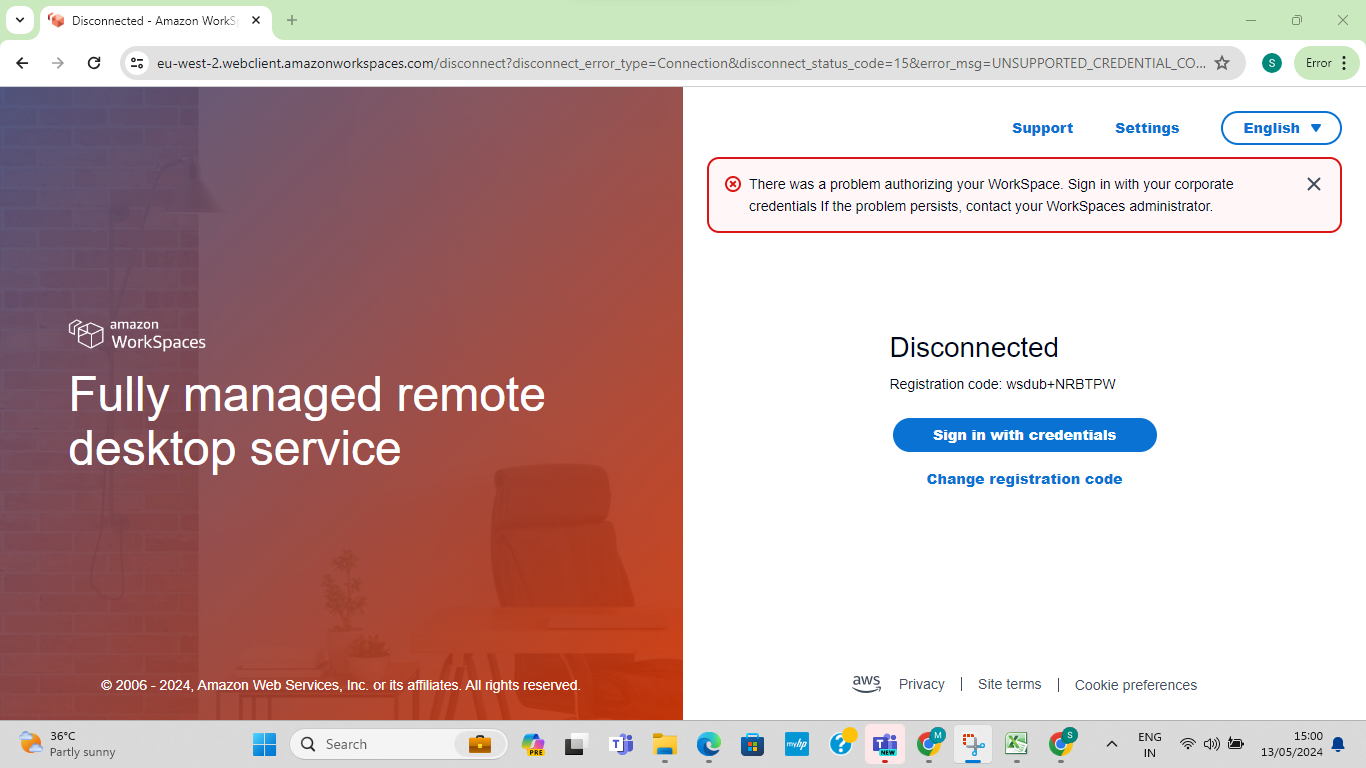Click the Sign in with credentials button
This screenshot has height=768, width=1366.
[x=1025, y=435]
